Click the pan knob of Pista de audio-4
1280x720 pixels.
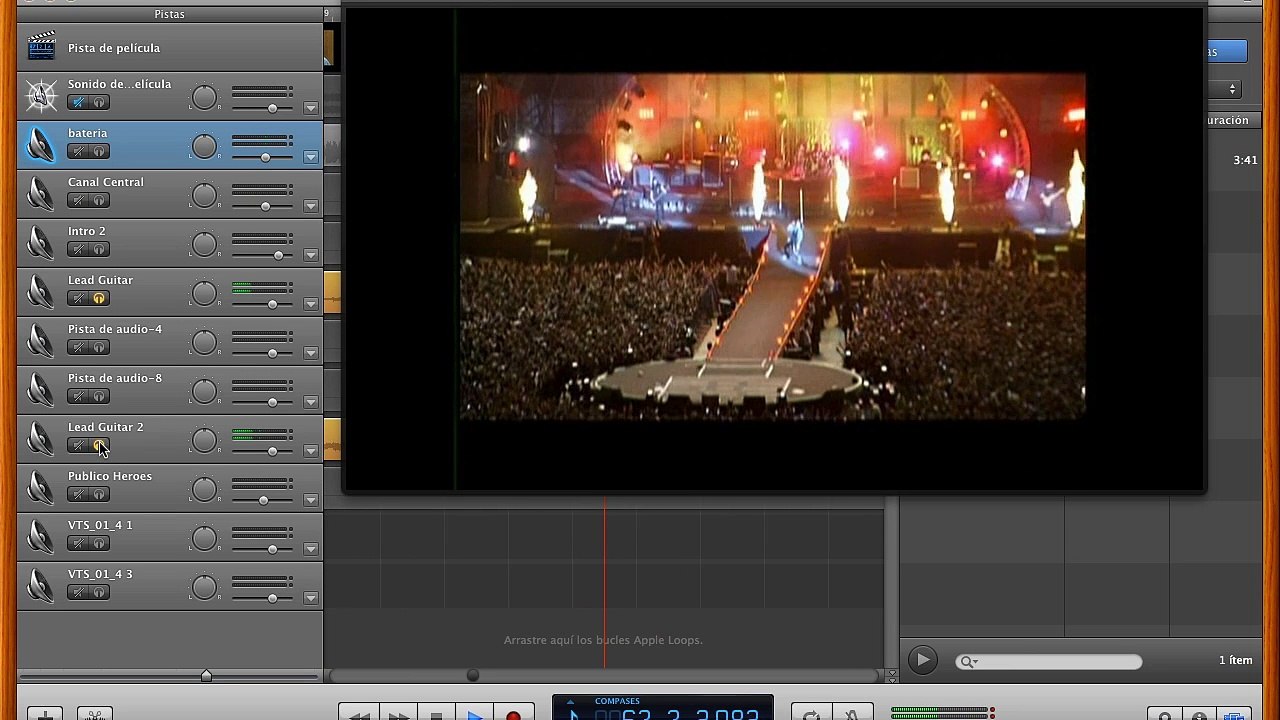coord(204,342)
